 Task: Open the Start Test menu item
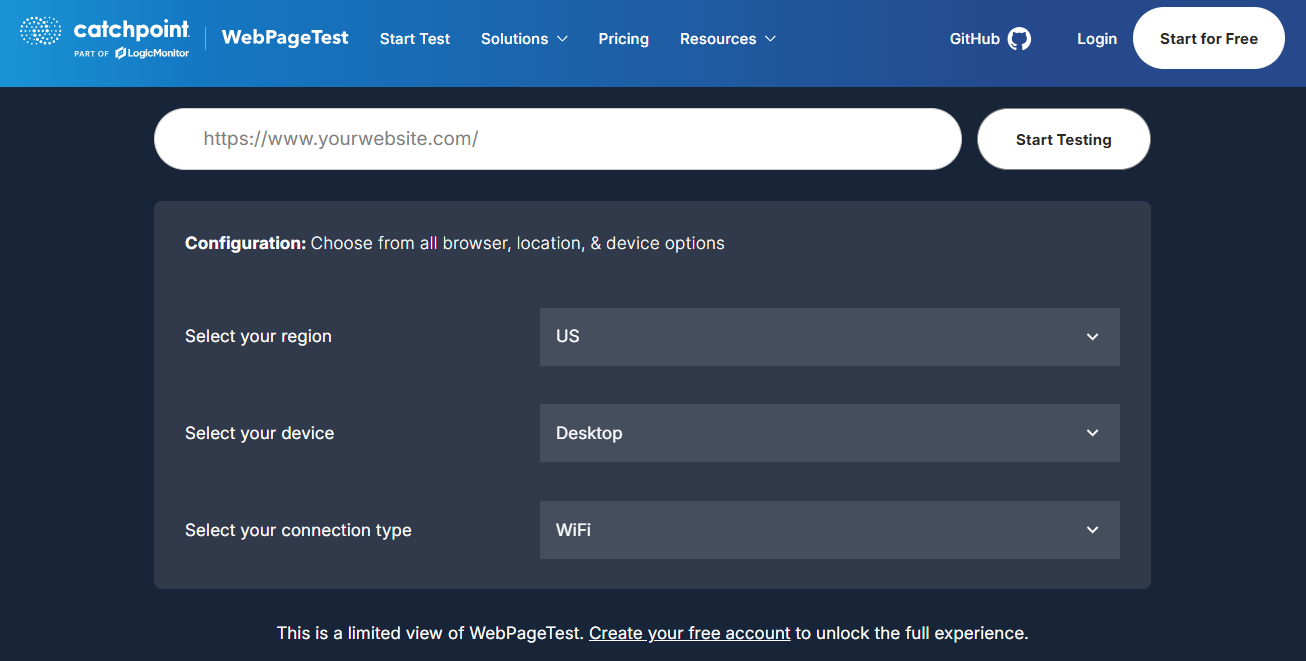[415, 39]
